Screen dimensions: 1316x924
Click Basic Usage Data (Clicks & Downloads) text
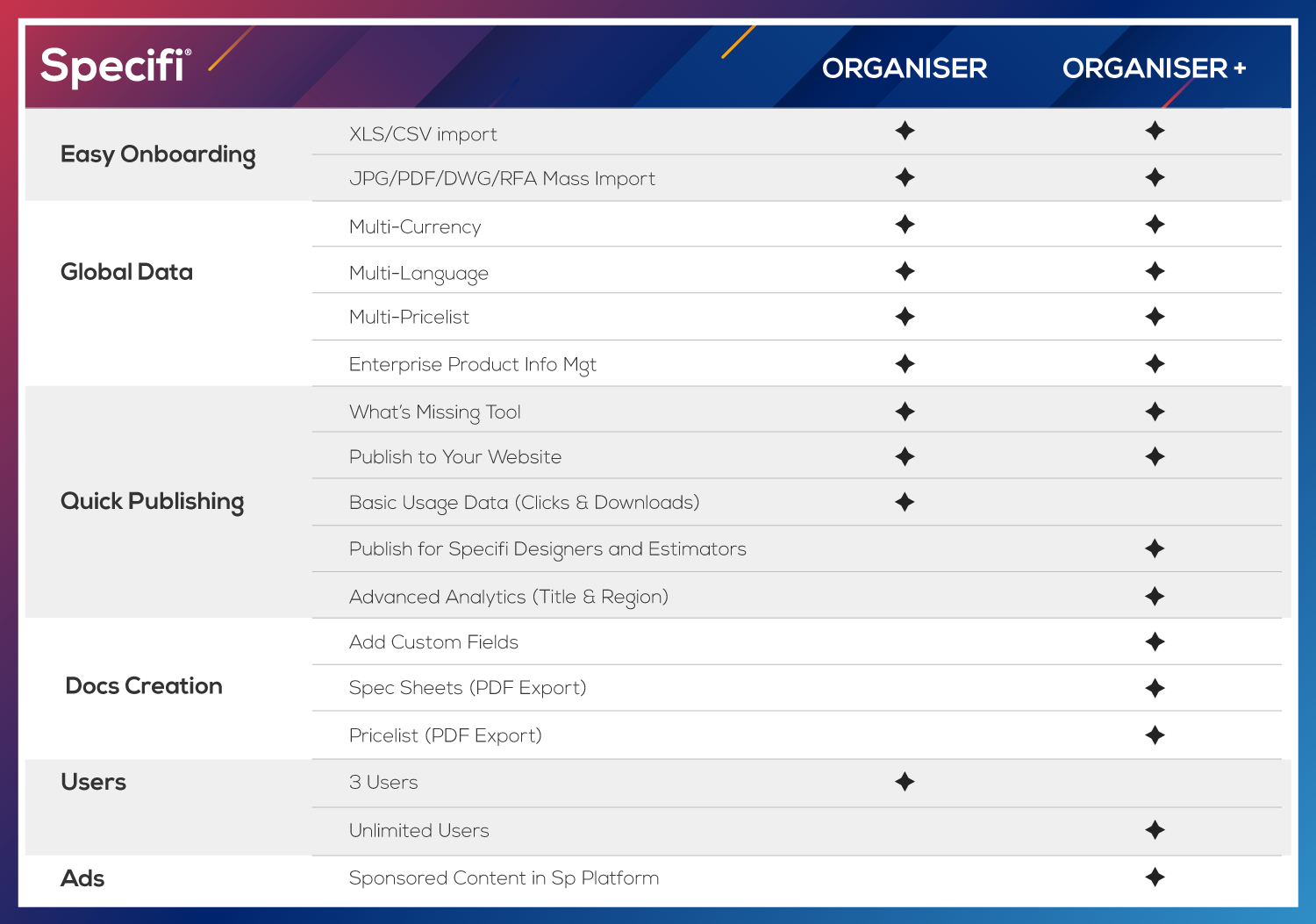pos(524,503)
